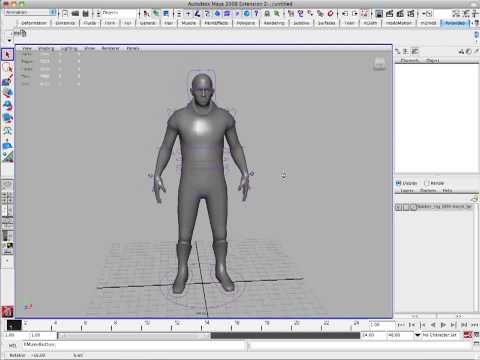Screen dimensions: 480x360
Task: Click the red magnet snap icon
Action: click(x=330, y=13)
